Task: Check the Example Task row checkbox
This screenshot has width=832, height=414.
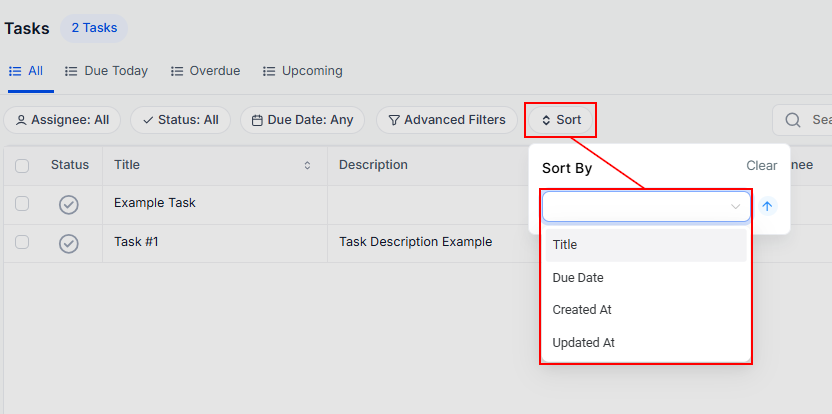Action: coord(22,204)
